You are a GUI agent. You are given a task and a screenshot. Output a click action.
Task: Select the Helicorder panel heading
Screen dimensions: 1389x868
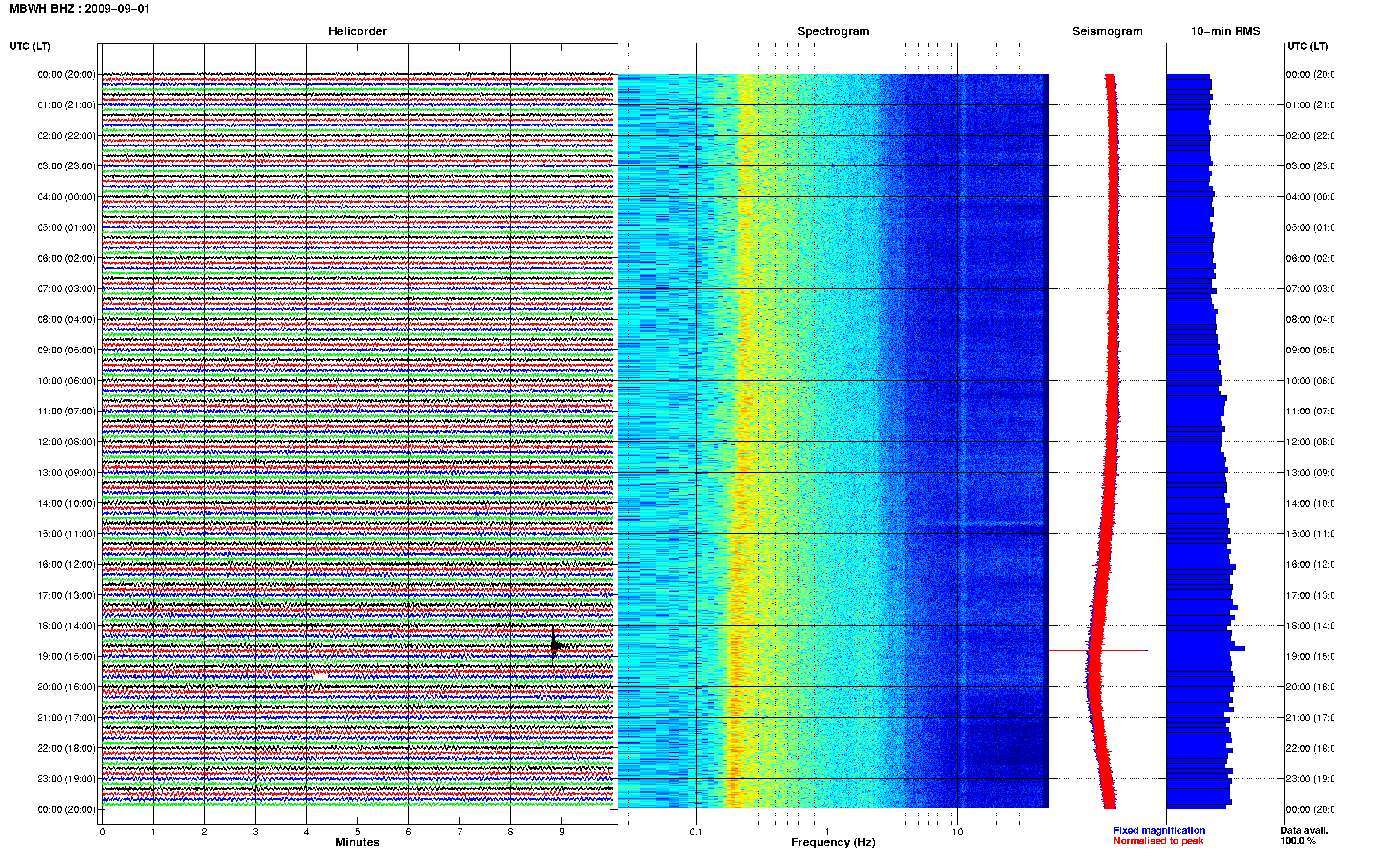tap(357, 31)
